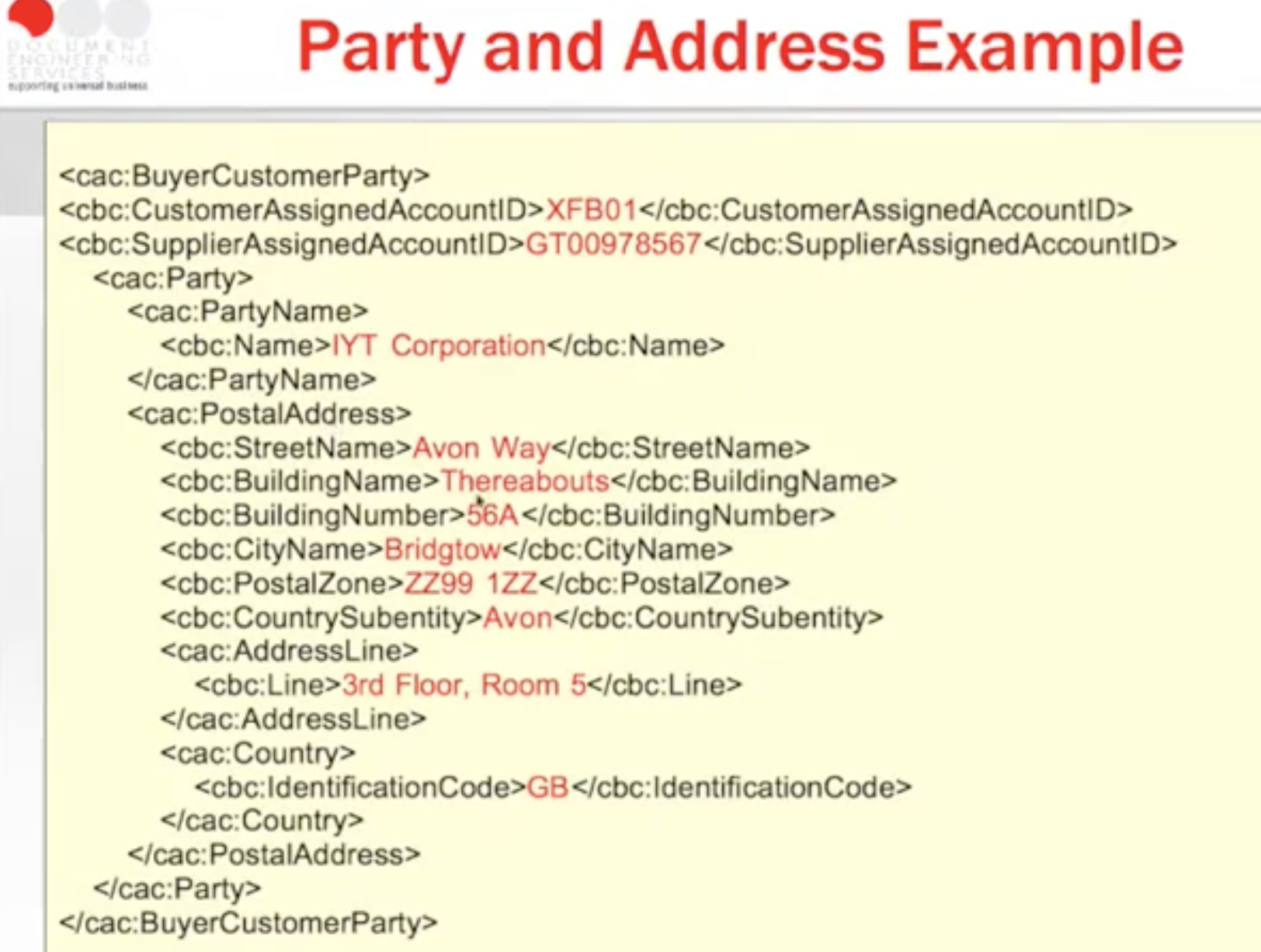The height and width of the screenshot is (952, 1261).
Task: Click the Bridgtow city name value
Action: [x=443, y=550]
